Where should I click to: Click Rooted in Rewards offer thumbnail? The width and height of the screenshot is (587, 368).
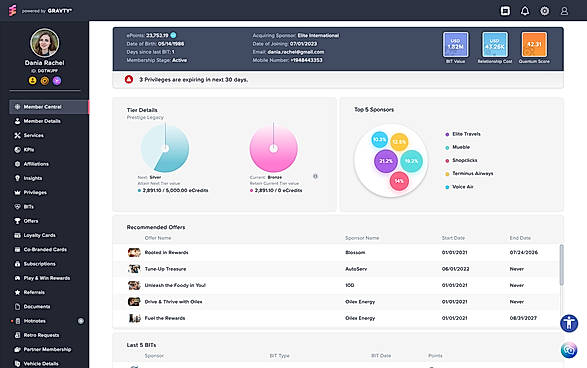[x=134, y=252]
